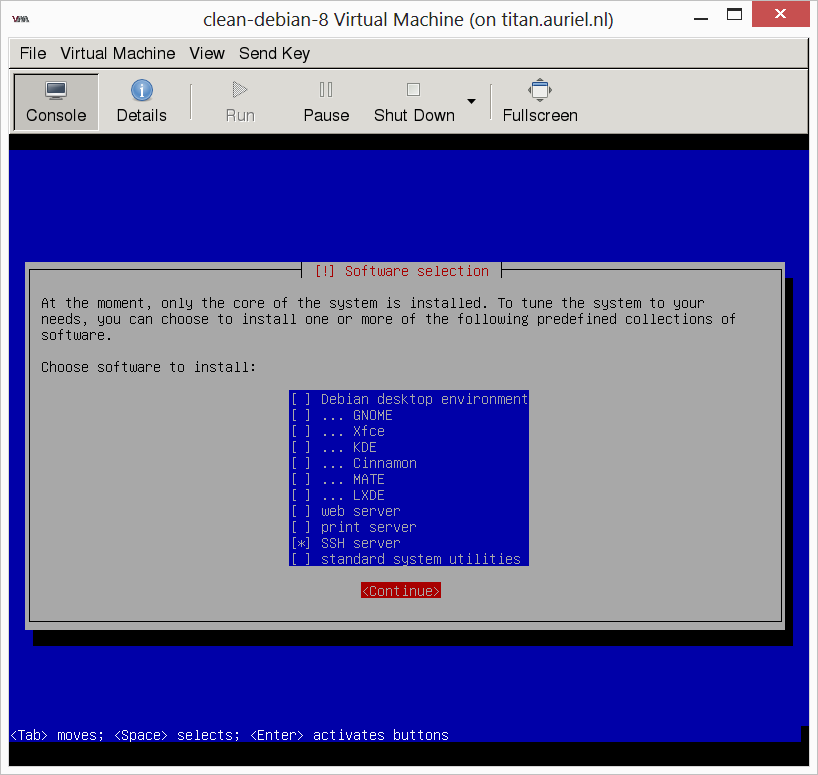Check the standard system utilities option

(301, 559)
